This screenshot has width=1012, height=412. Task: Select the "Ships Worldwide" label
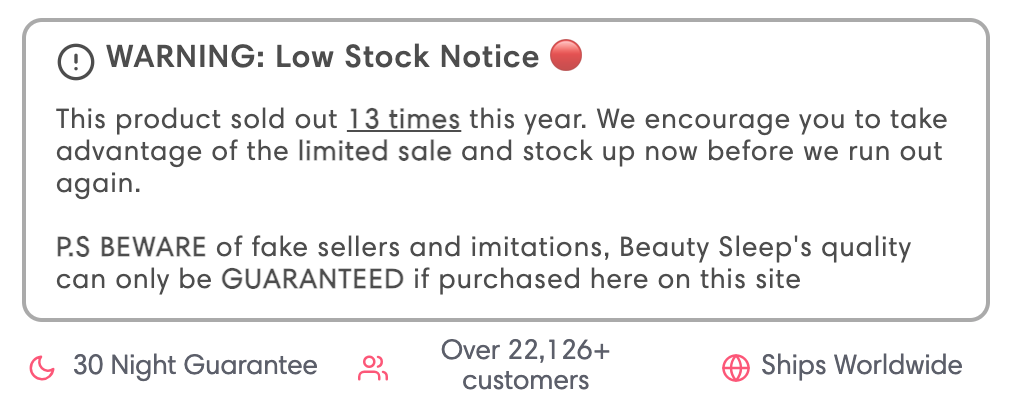pos(861,366)
